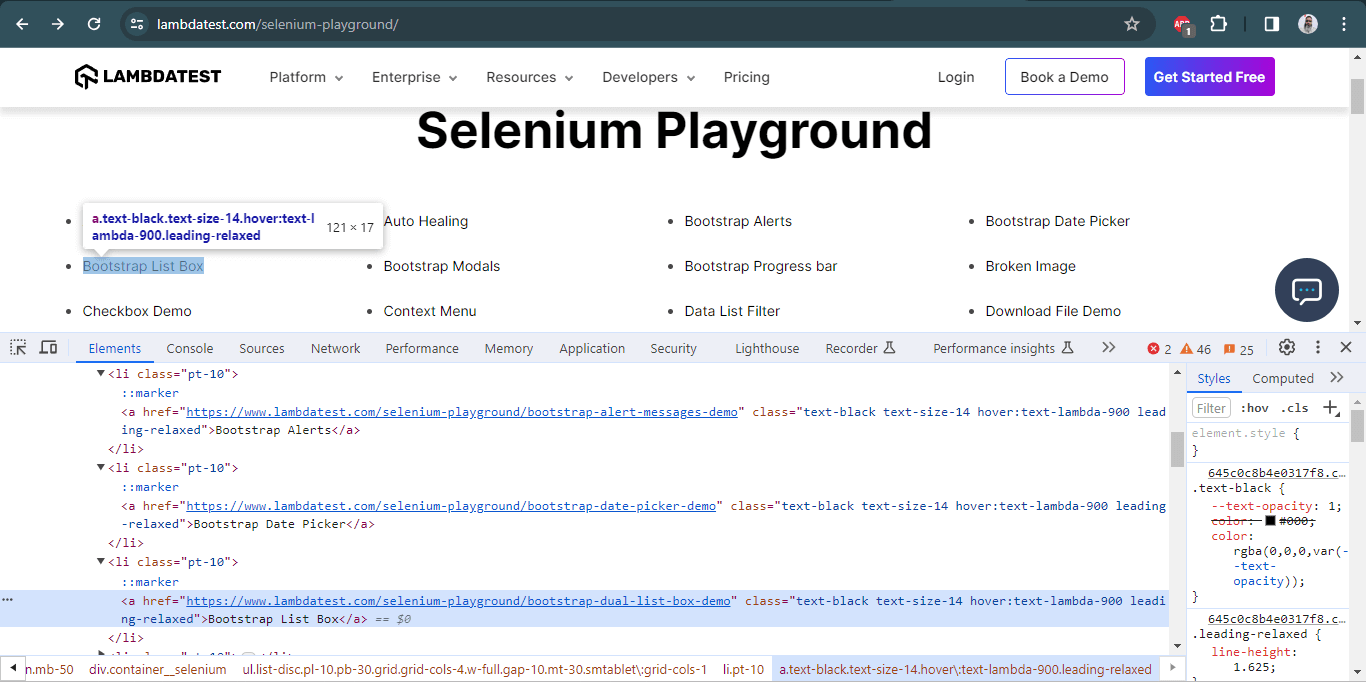Click inside the styles Filter field
Screen dimensions: 1366x682
1210,408
